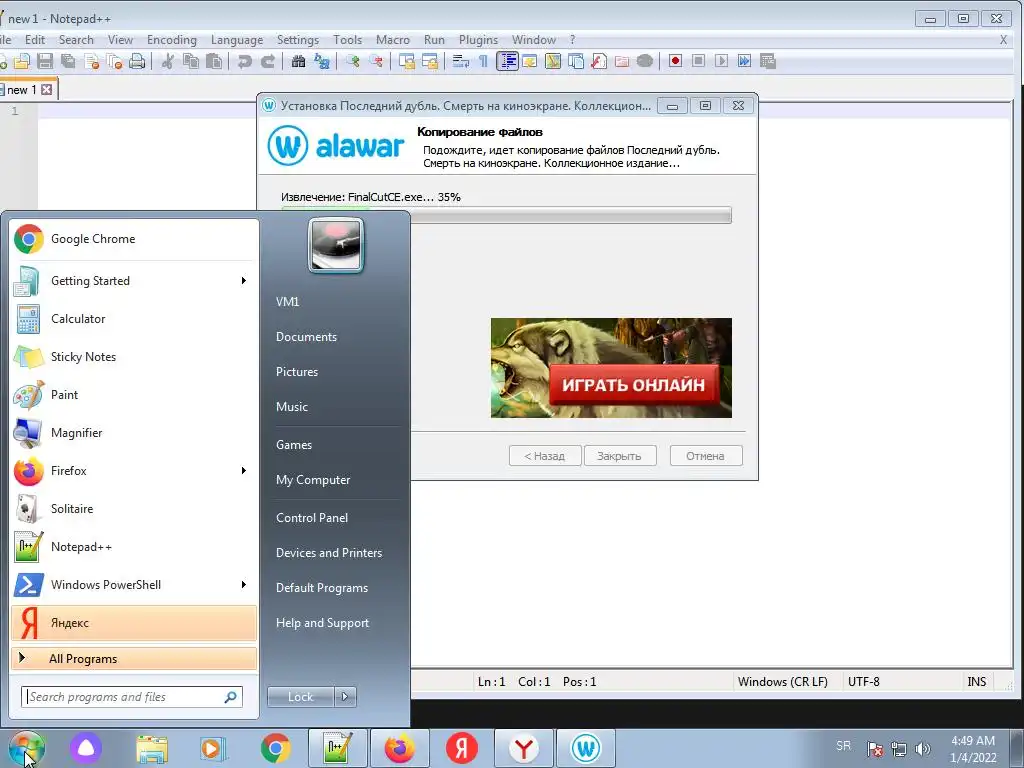Click the < Назад button in installer
Screen dimensions: 1024x768
pyautogui.click(x=545, y=456)
